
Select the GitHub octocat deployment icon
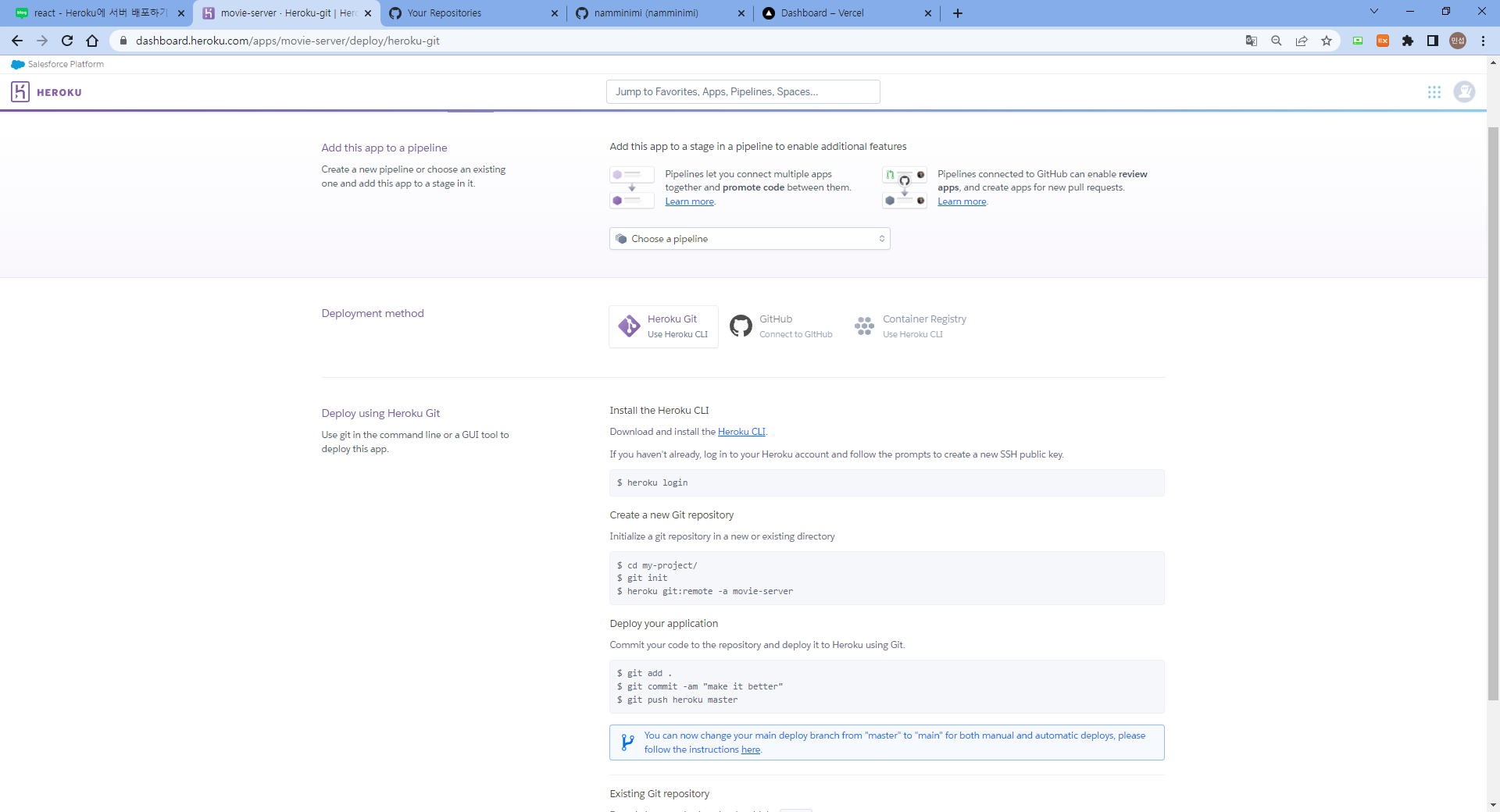click(741, 326)
